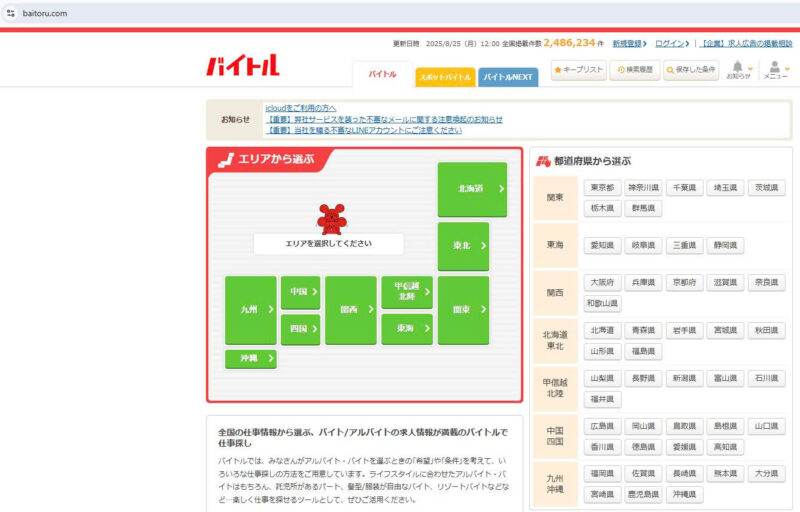Choose 福井県 prefecture
Screen dimensions: 800x512
coord(603,399)
